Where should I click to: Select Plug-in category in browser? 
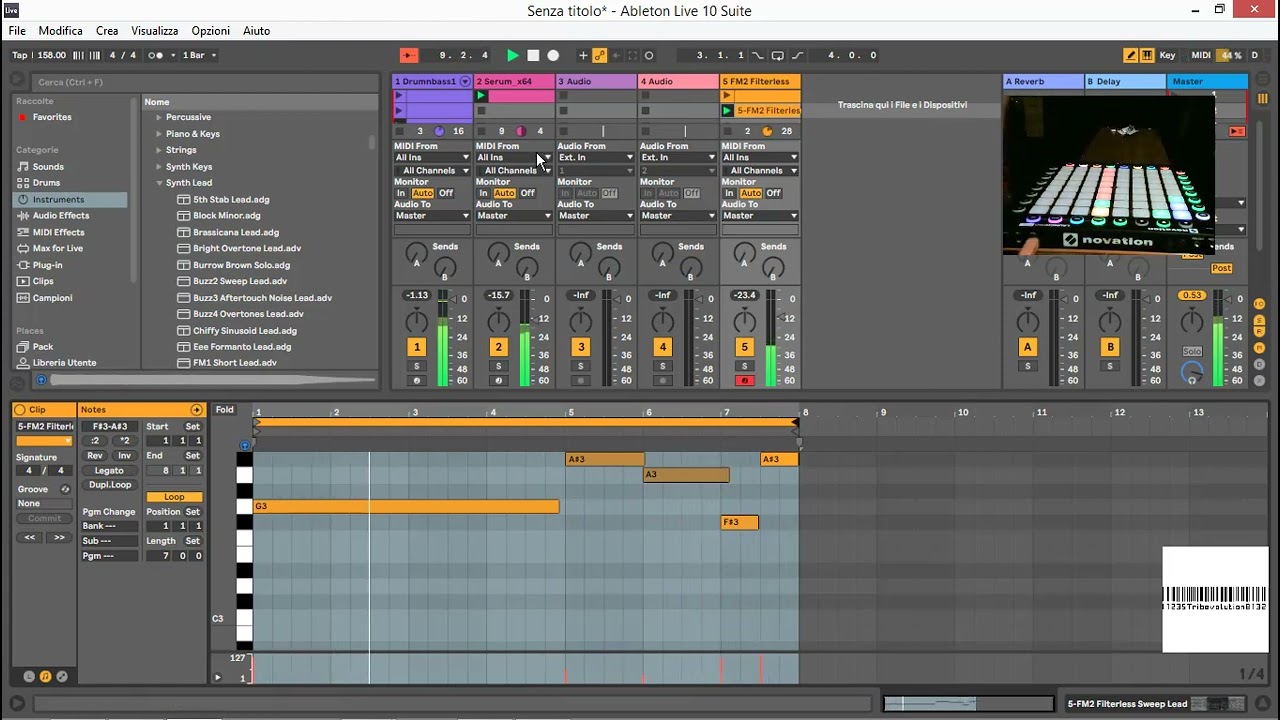tap(47, 265)
